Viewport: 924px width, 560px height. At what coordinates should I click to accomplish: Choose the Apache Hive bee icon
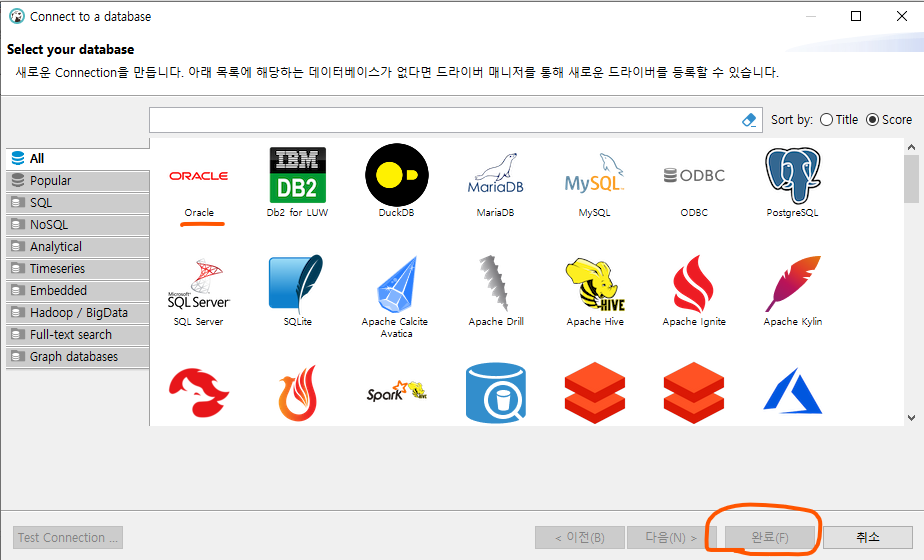(x=595, y=284)
